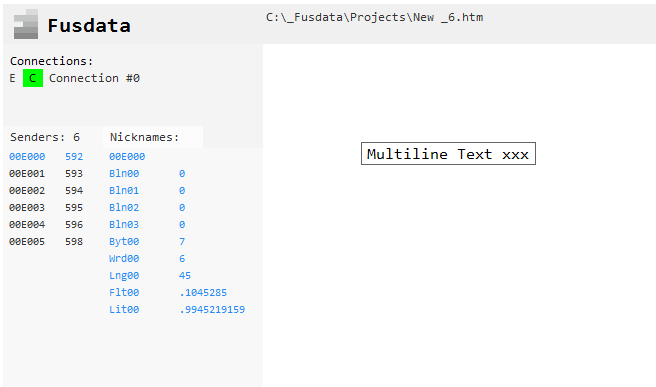Screen dimensions: 656x387
Task: Click the Lng00 nickname
Action: tap(124, 276)
